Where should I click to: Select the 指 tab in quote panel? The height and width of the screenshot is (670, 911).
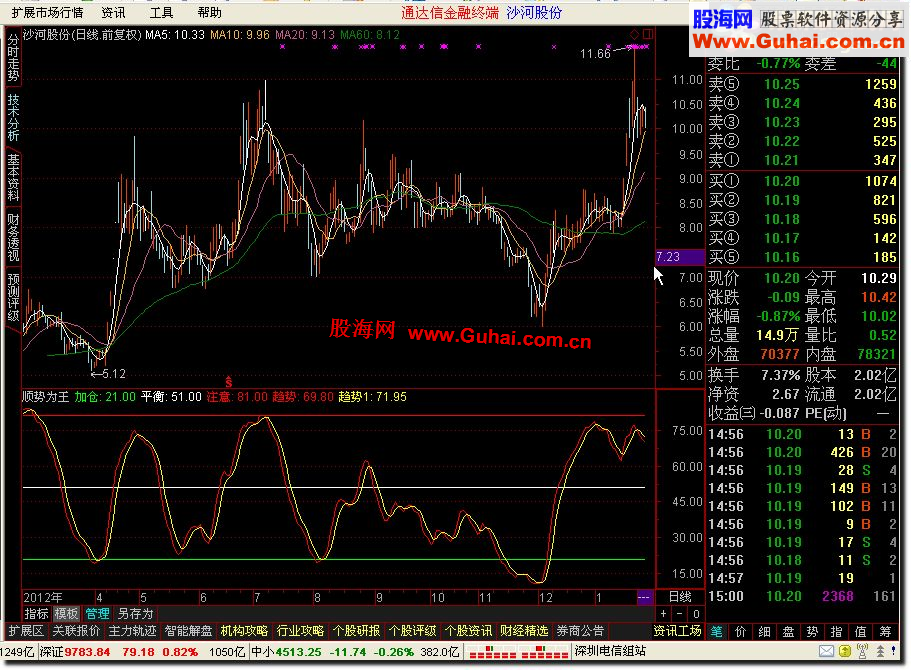pos(837,632)
